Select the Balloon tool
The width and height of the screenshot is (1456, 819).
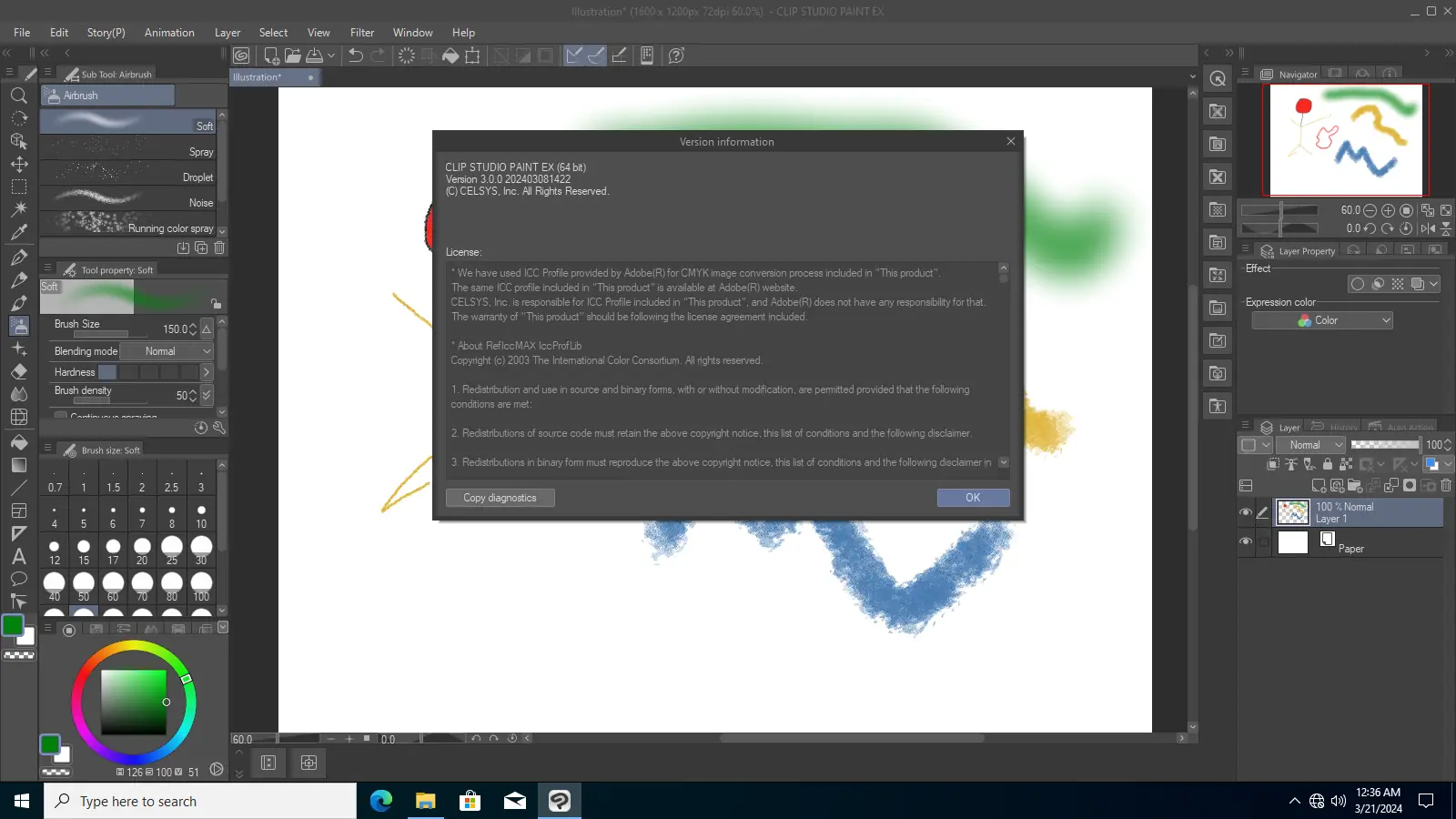18,579
